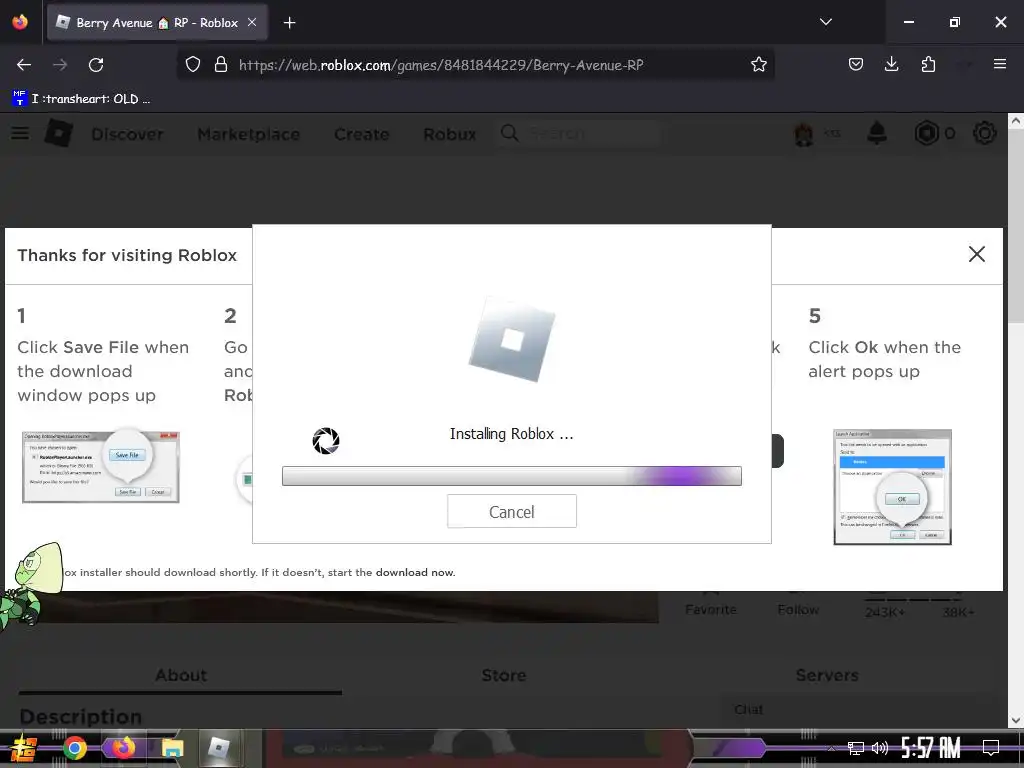The image size is (1024, 768).
Task: Open the extensions puzzle icon
Action: [928, 65]
